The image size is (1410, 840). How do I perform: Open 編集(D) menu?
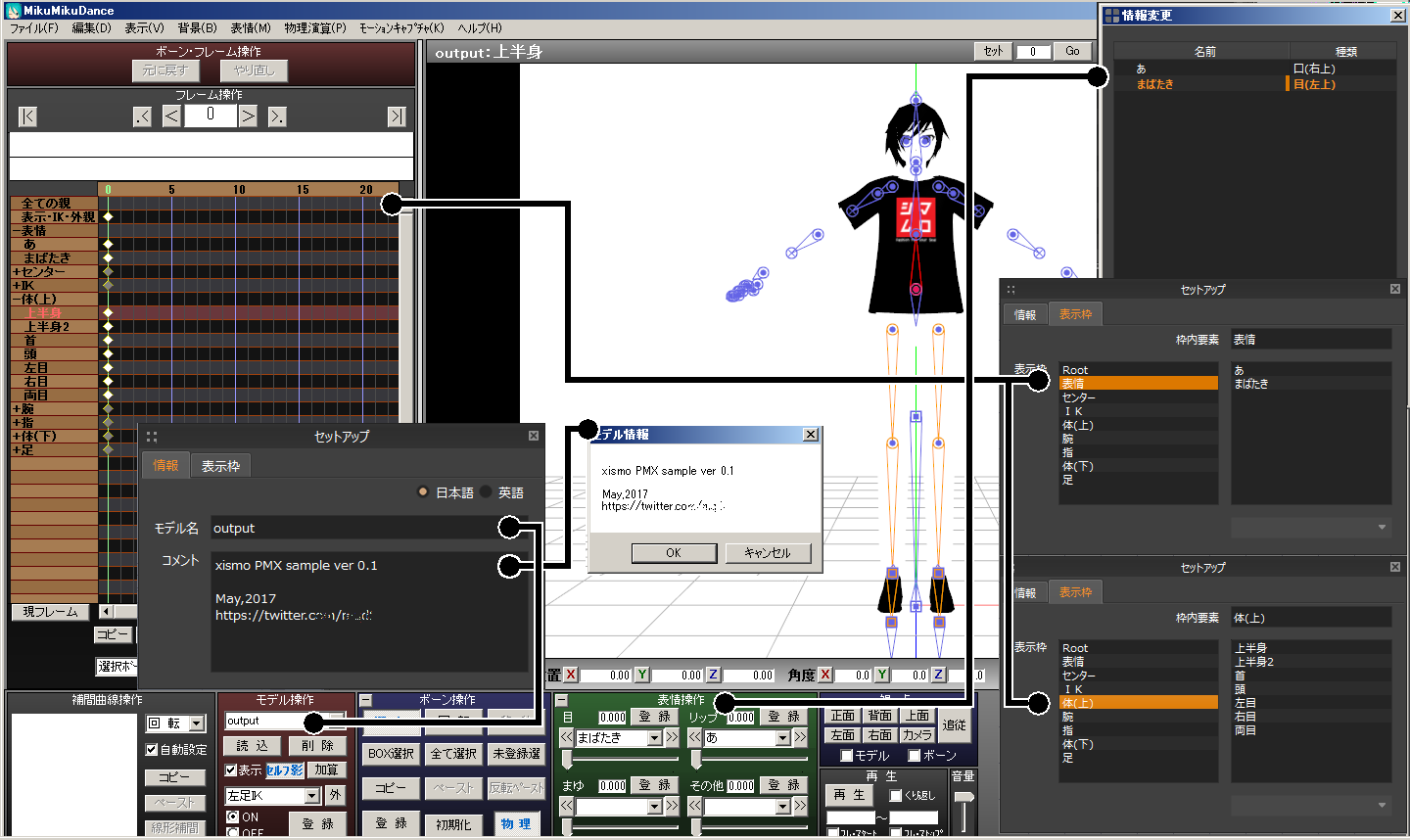point(91,28)
